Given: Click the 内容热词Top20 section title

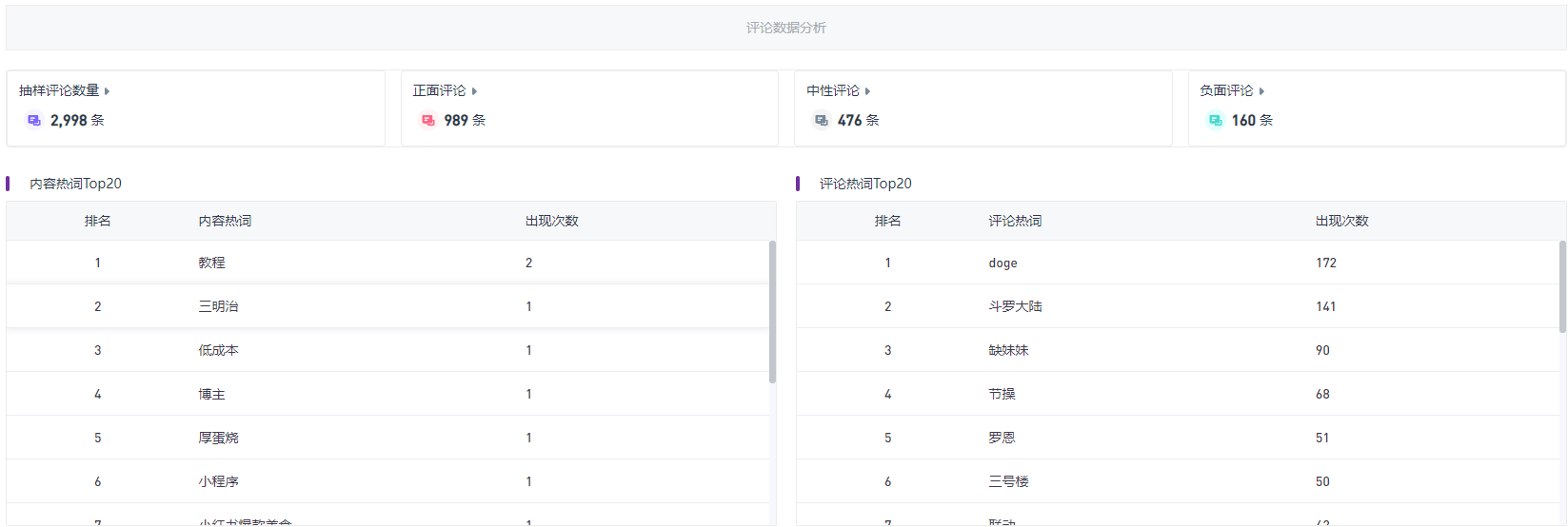Looking at the screenshot, I should click(x=75, y=184).
